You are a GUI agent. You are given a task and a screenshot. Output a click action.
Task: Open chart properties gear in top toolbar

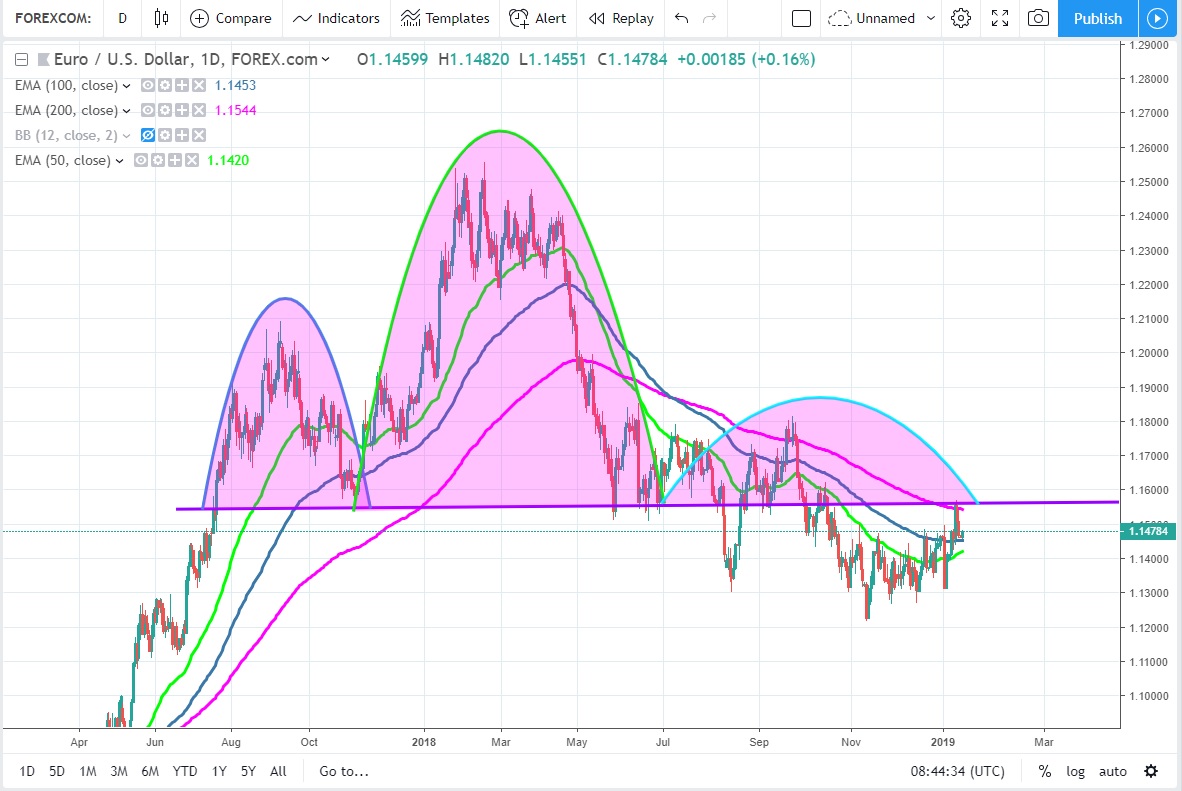coord(961,18)
